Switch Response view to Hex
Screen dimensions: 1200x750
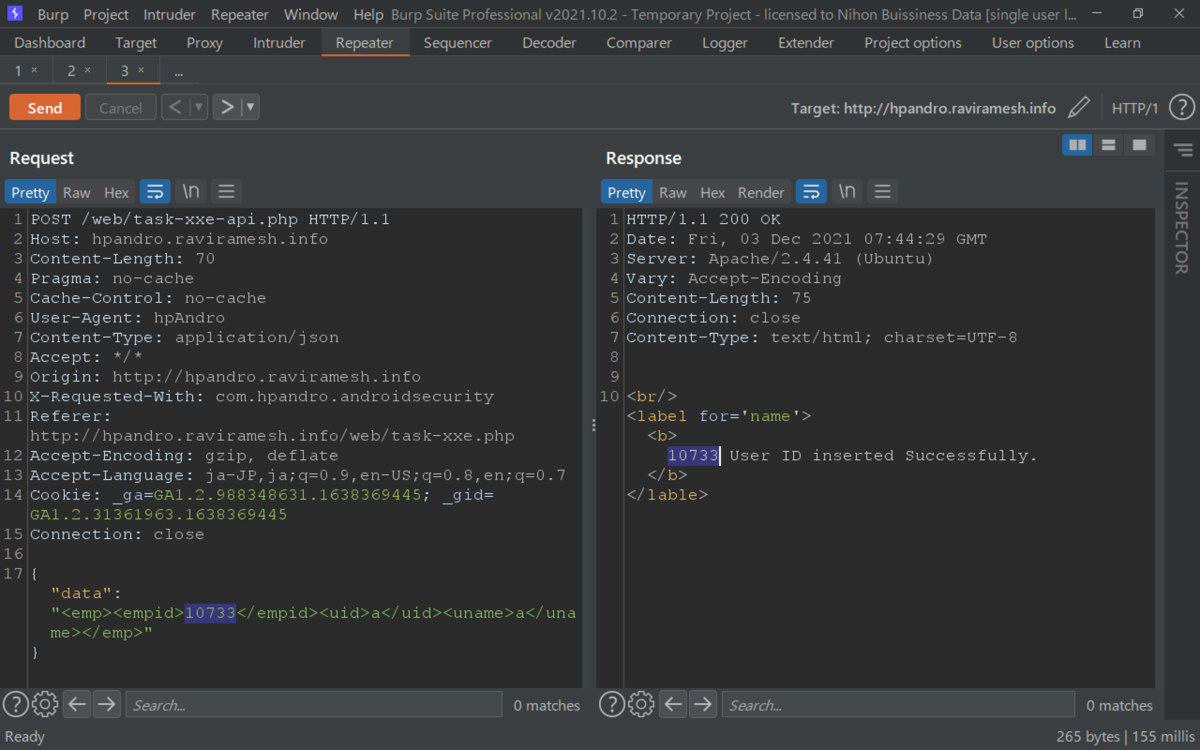point(712,192)
